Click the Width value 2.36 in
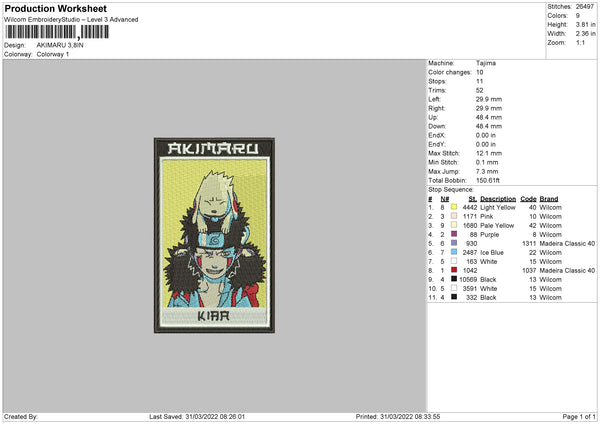Screen dimensions: 600x424 coord(585,34)
